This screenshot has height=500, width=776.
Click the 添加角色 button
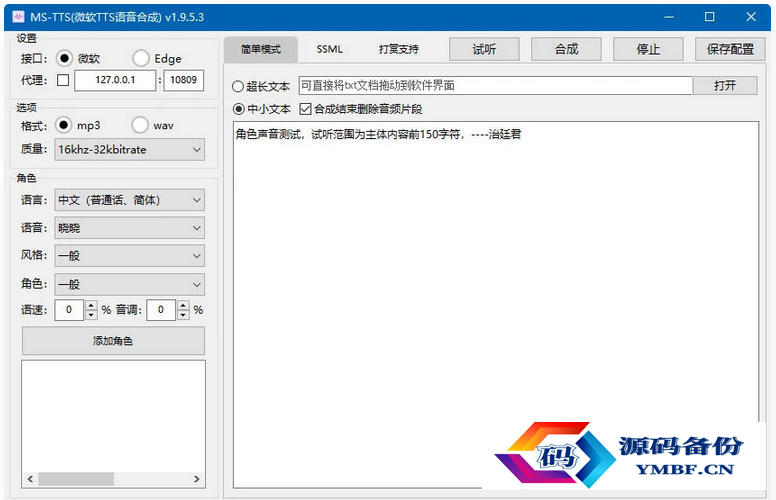coord(113,341)
